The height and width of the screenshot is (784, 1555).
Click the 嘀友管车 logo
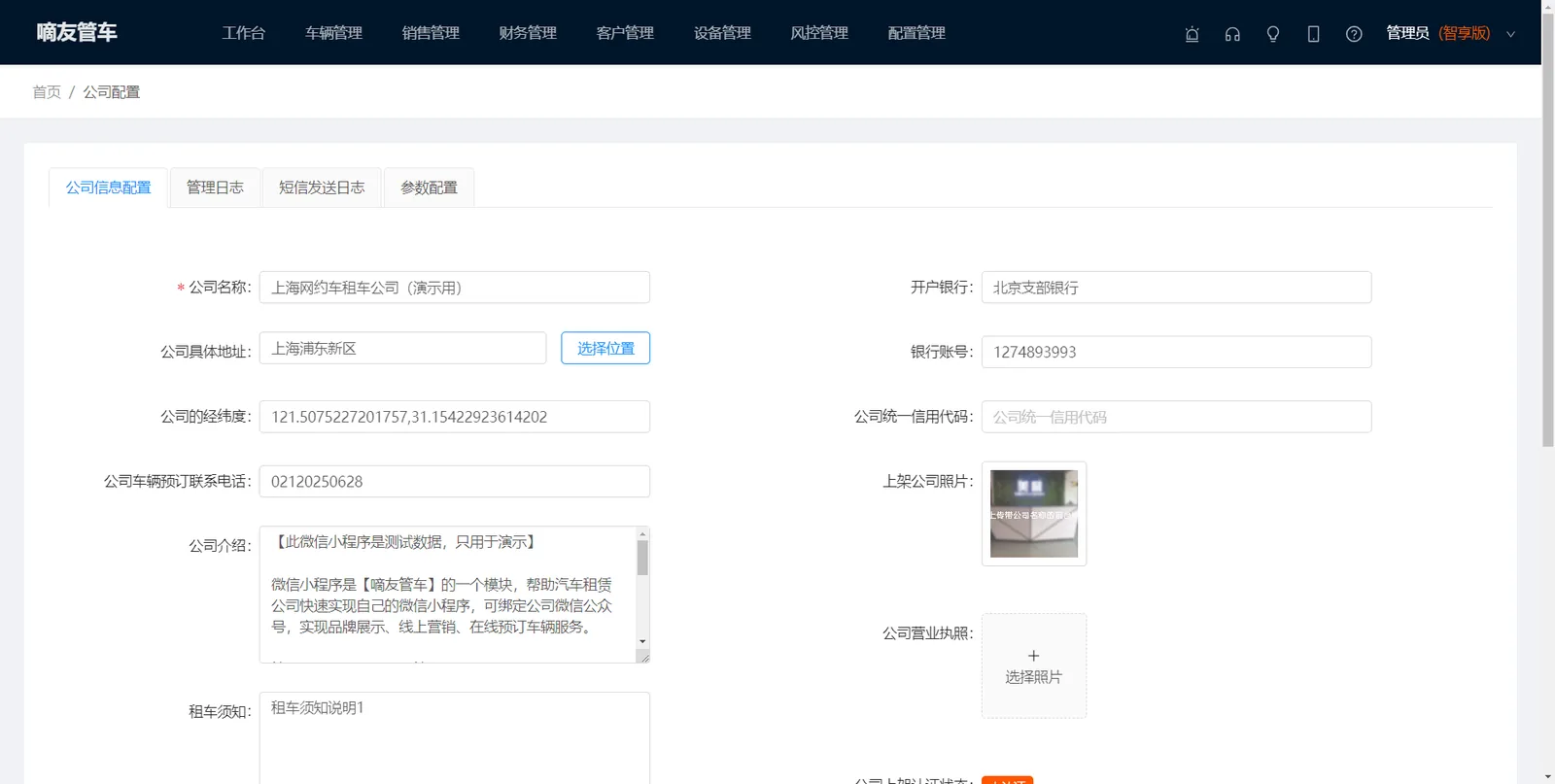(x=77, y=32)
